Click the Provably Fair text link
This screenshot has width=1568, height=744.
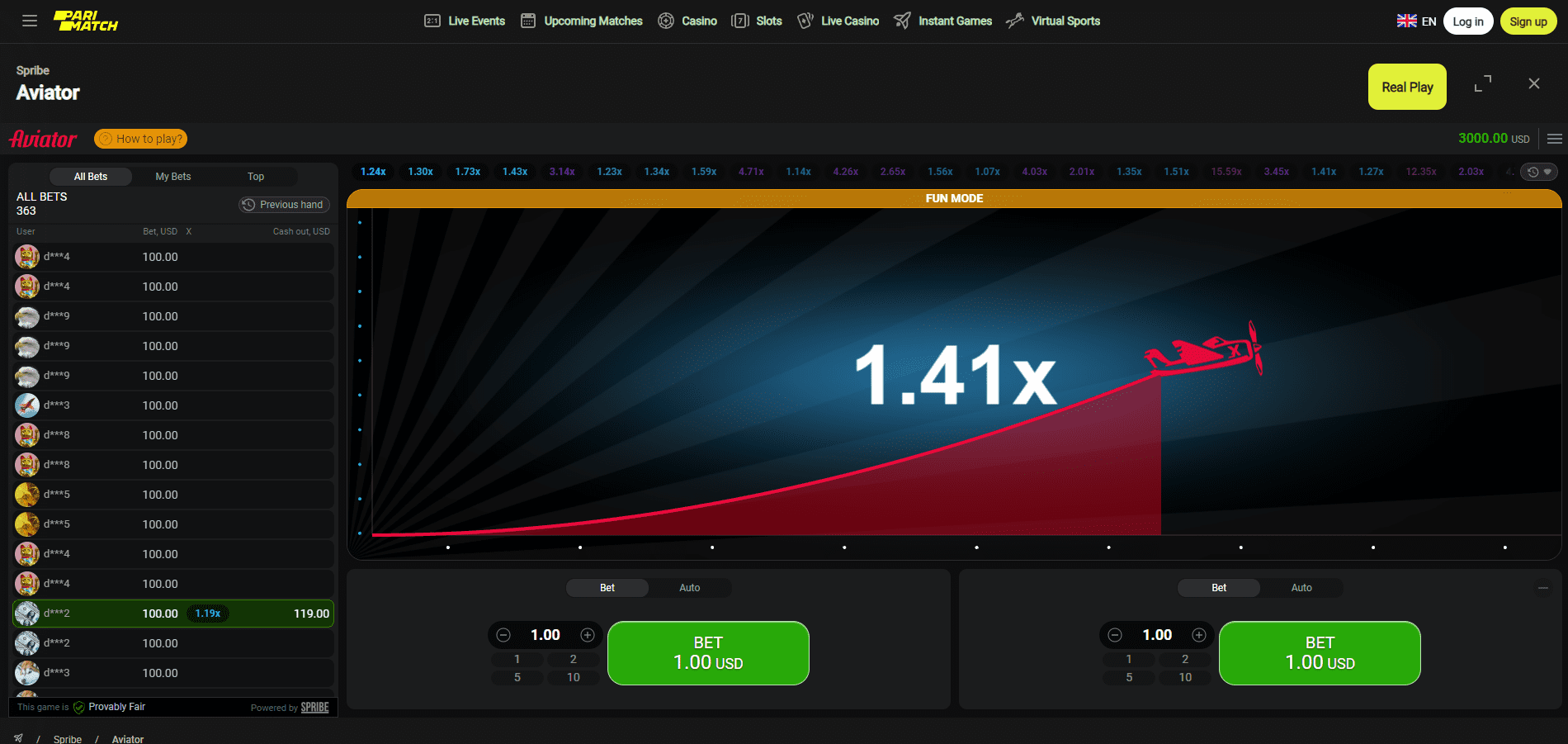pos(117,707)
